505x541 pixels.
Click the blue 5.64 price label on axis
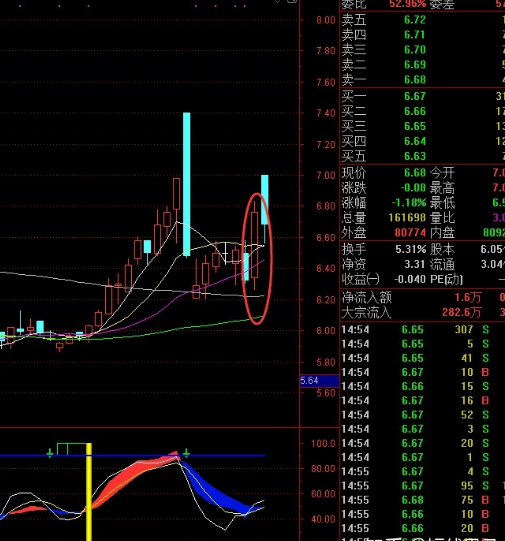point(319,381)
